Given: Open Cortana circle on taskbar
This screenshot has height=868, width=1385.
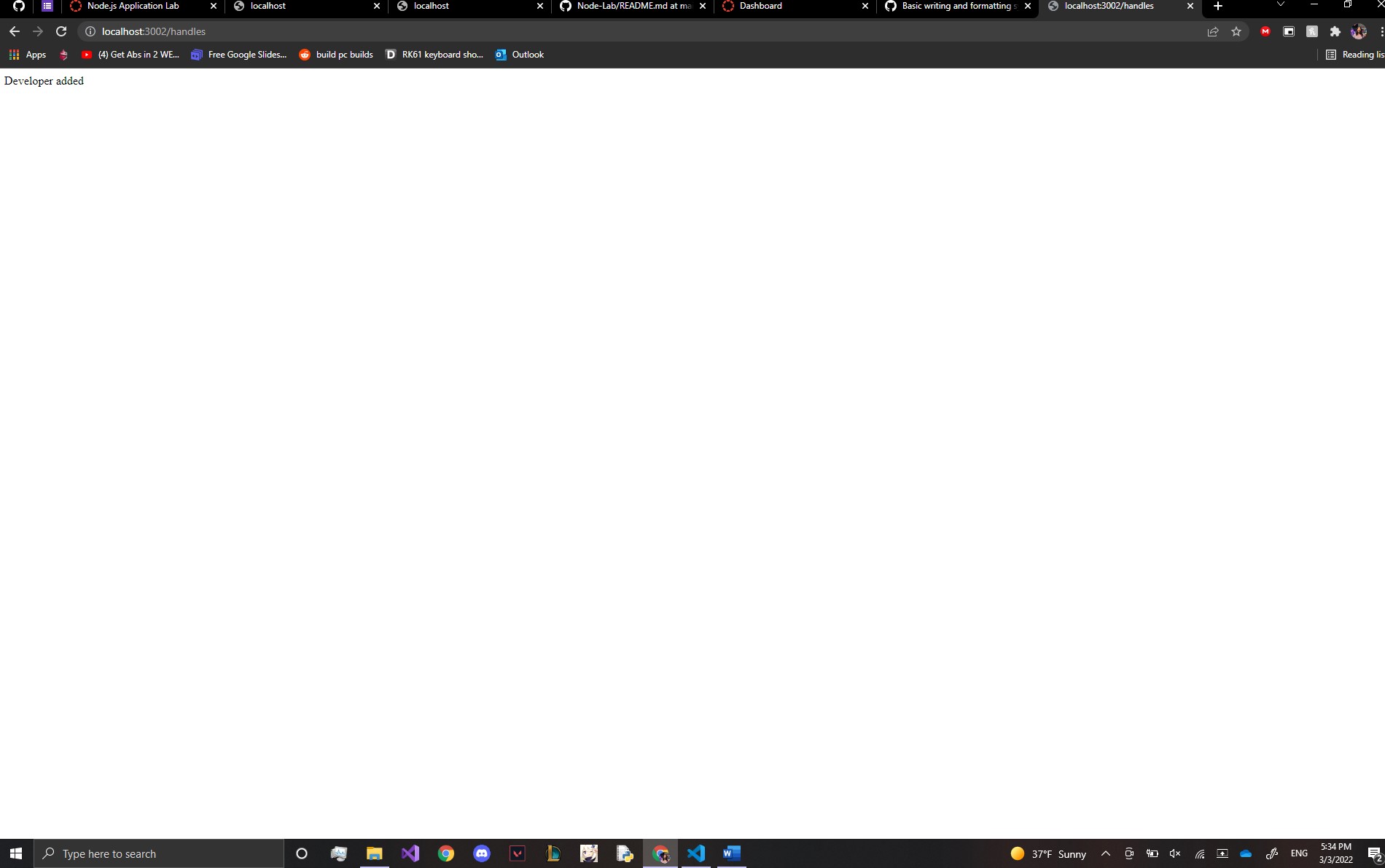Looking at the screenshot, I should point(302,853).
